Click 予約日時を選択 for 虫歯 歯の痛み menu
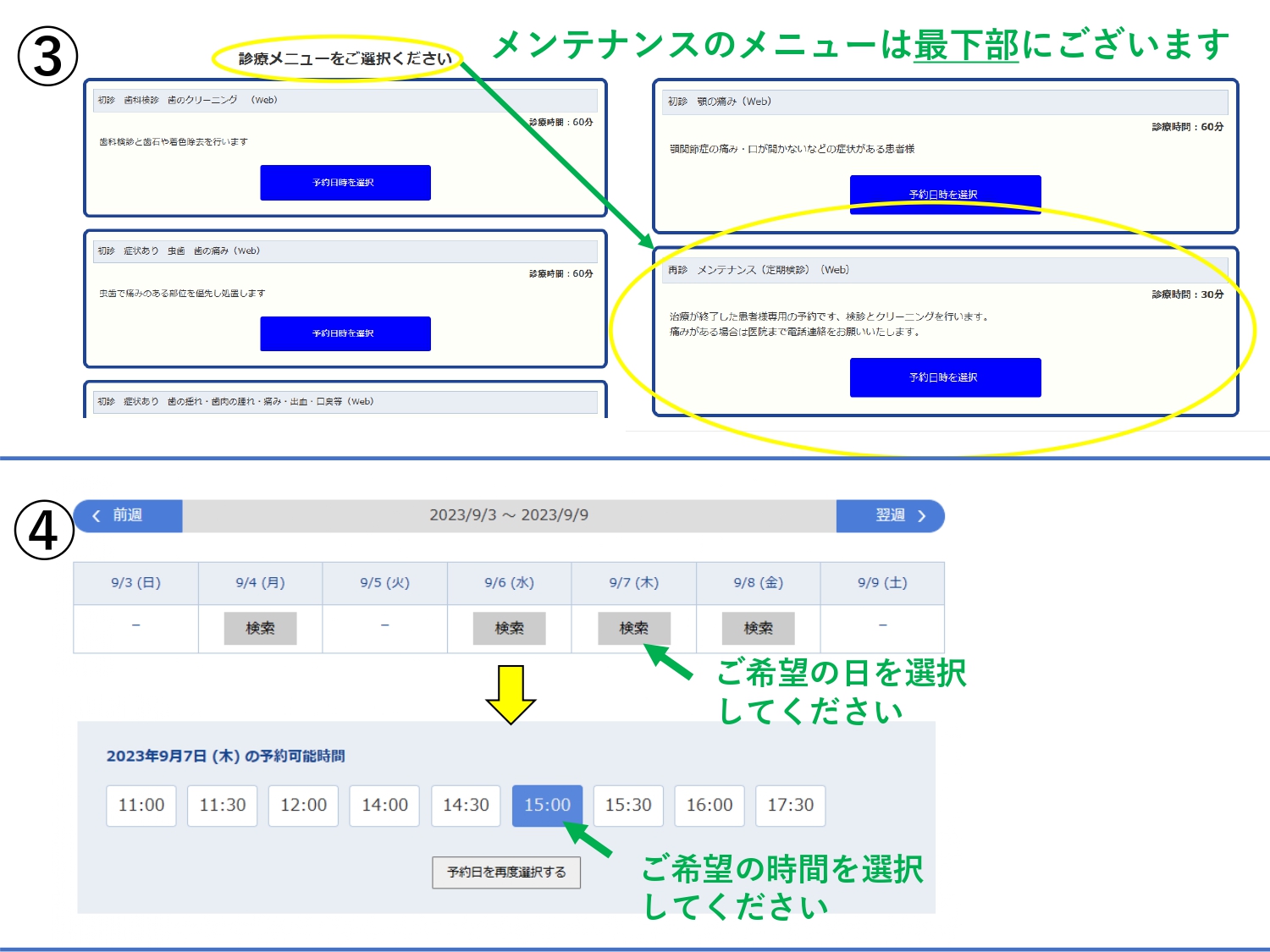The height and width of the screenshot is (952, 1270). [x=345, y=333]
